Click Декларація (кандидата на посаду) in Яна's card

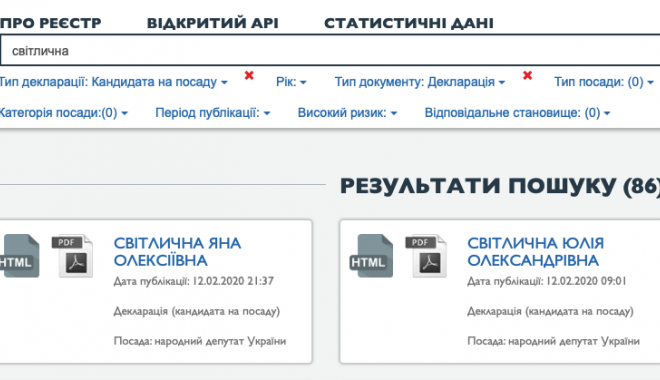pos(197,311)
